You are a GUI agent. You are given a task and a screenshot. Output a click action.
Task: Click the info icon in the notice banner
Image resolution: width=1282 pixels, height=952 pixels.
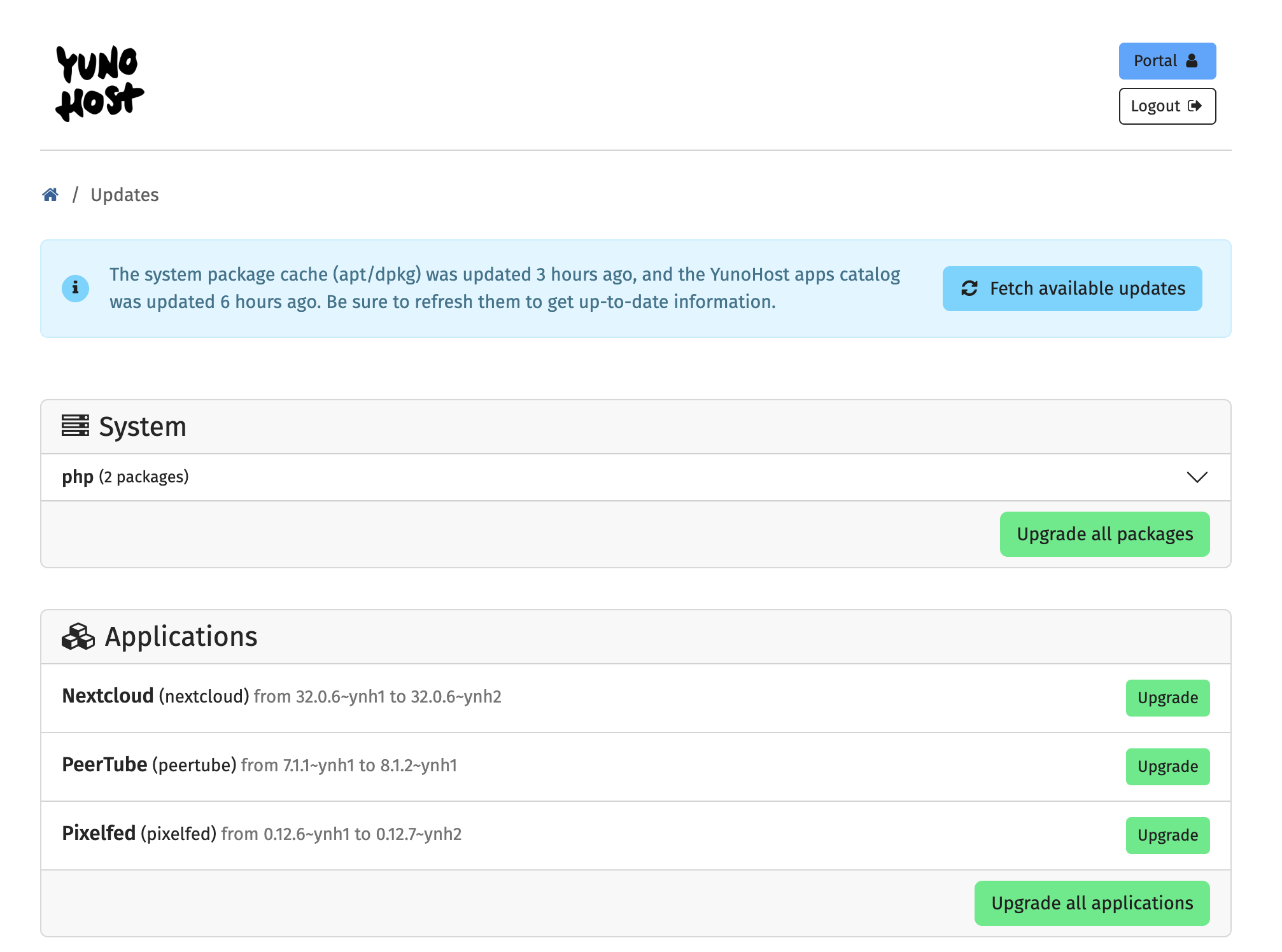coord(75,288)
